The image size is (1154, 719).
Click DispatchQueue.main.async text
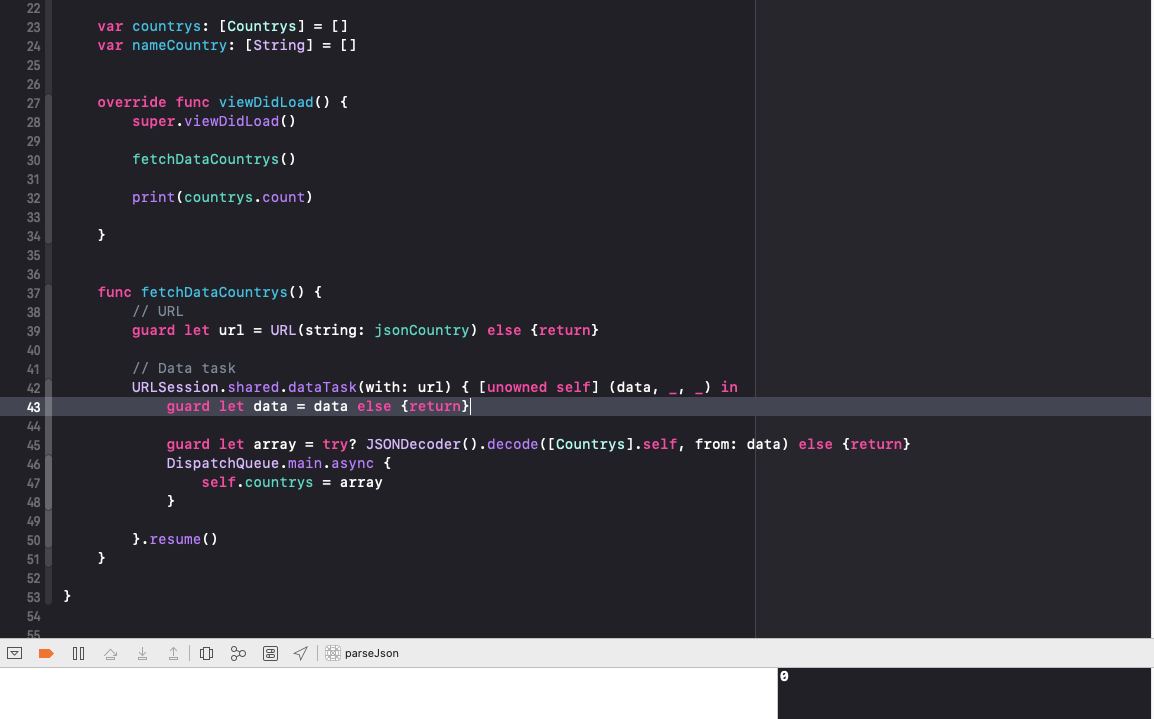tap(270, 464)
